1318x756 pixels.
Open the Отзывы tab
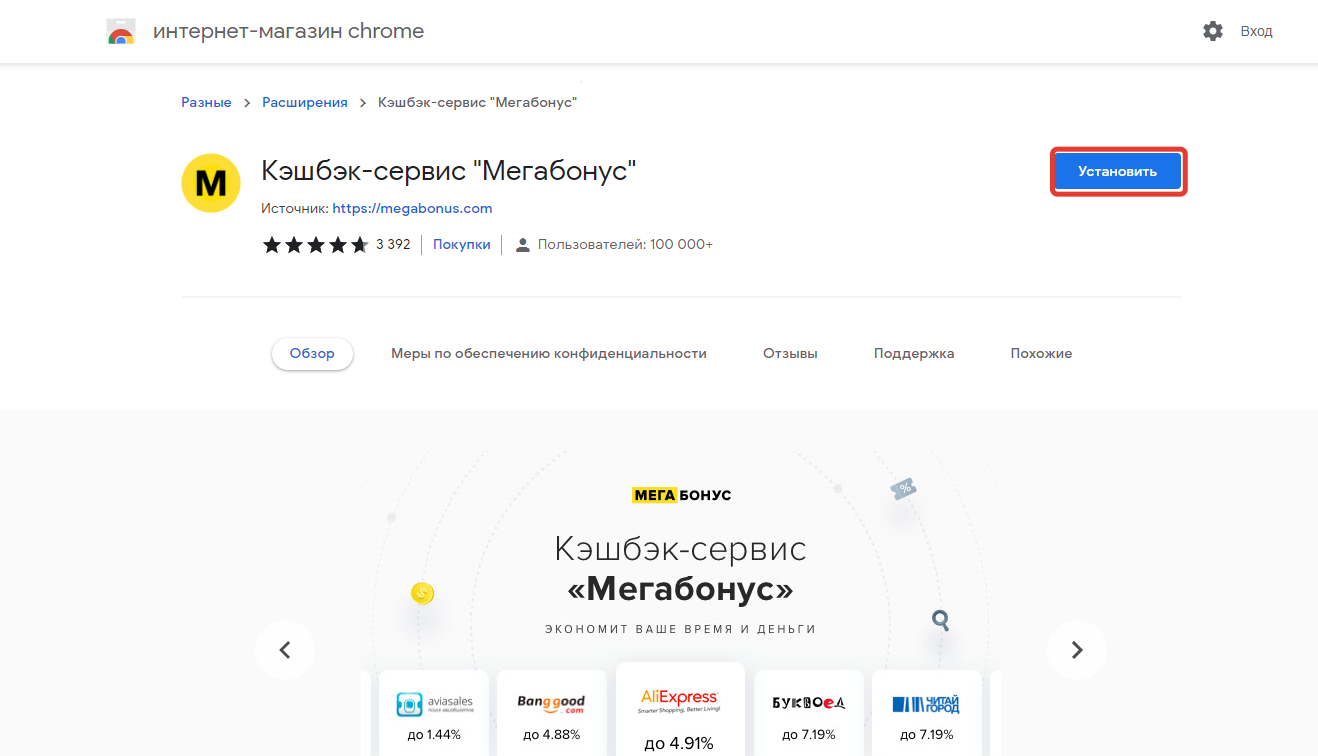pyautogui.click(x=790, y=353)
